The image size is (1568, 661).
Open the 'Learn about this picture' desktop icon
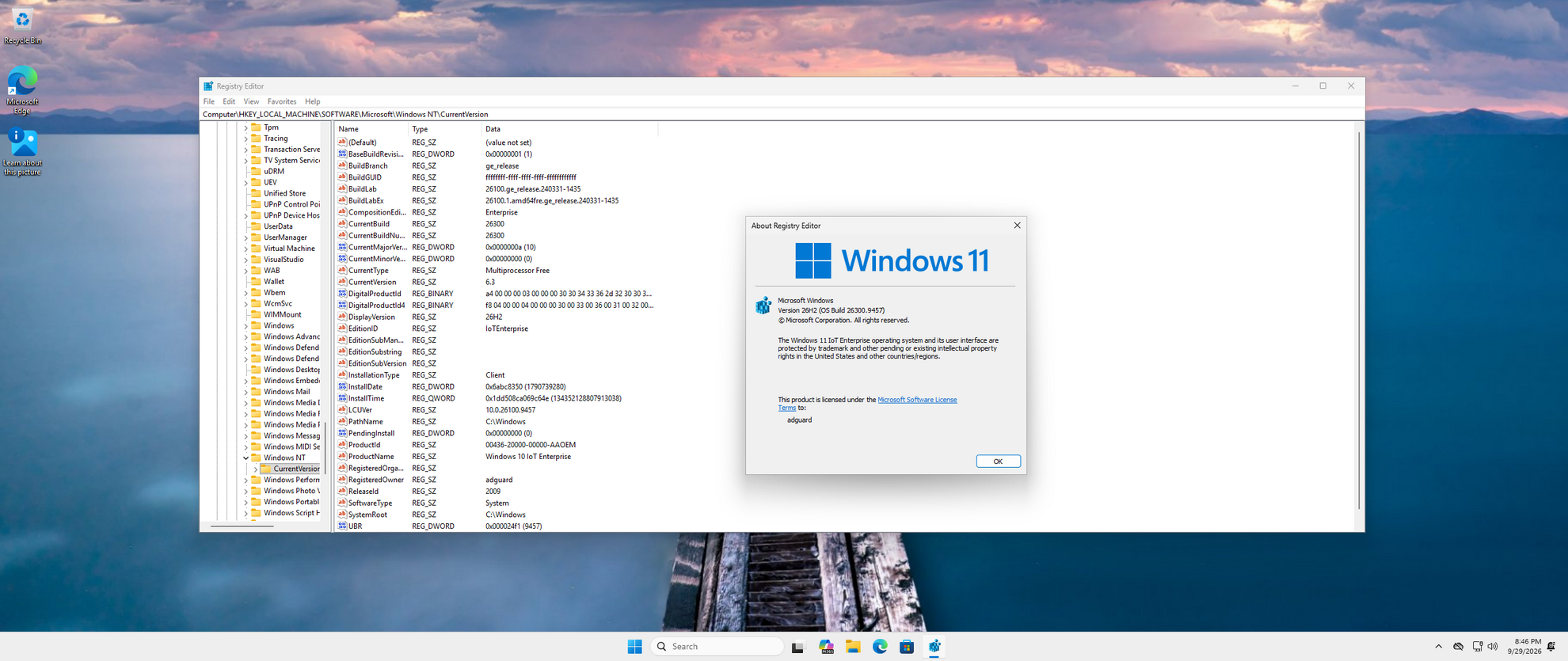pos(22,152)
